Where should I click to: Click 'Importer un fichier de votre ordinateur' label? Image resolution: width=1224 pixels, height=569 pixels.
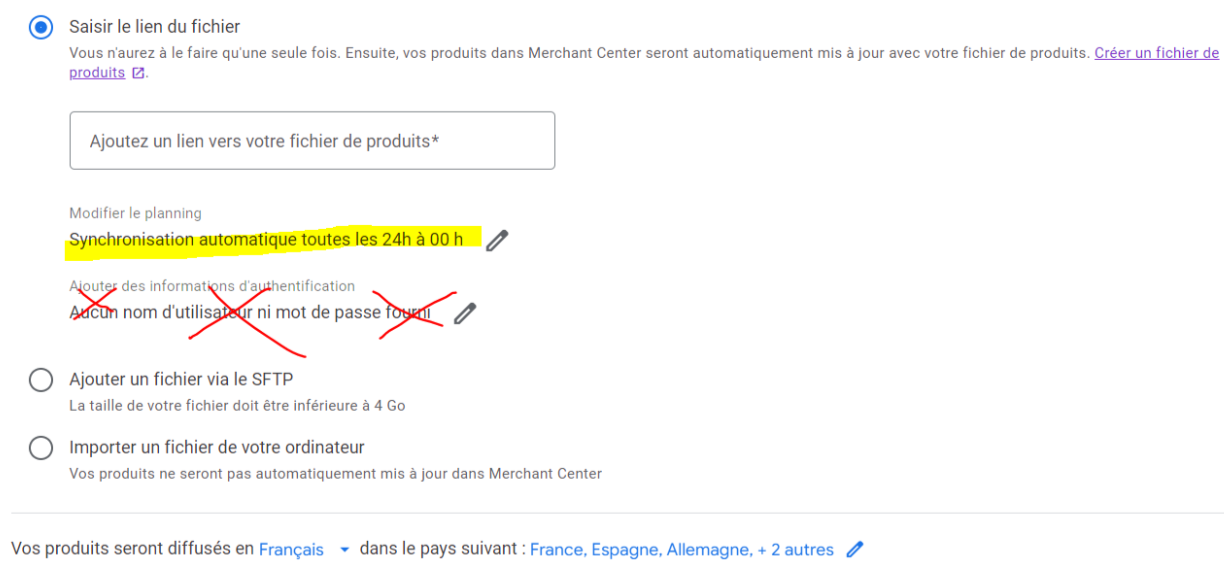tap(217, 448)
